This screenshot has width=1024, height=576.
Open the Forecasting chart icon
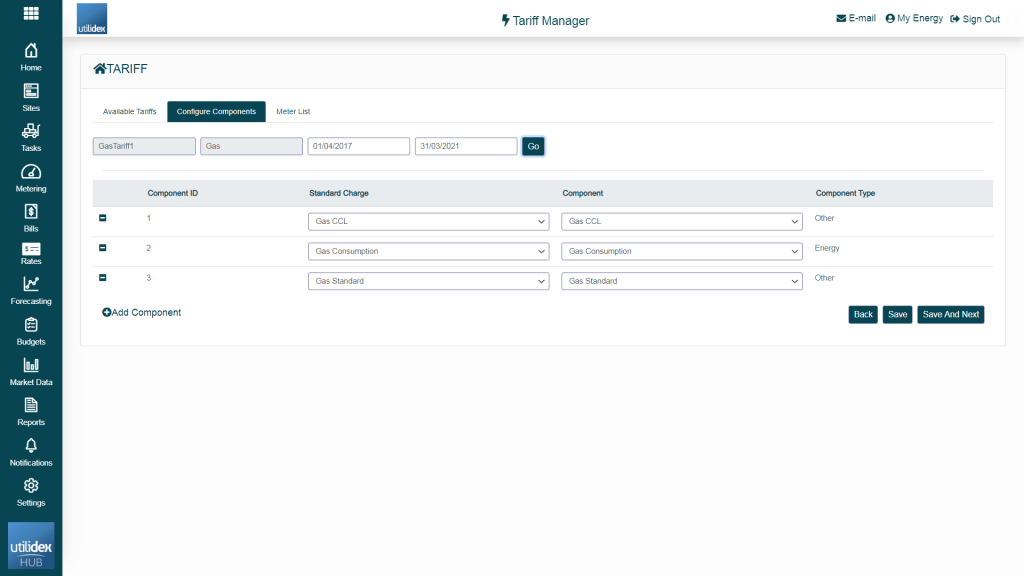(x=31, y=284)
